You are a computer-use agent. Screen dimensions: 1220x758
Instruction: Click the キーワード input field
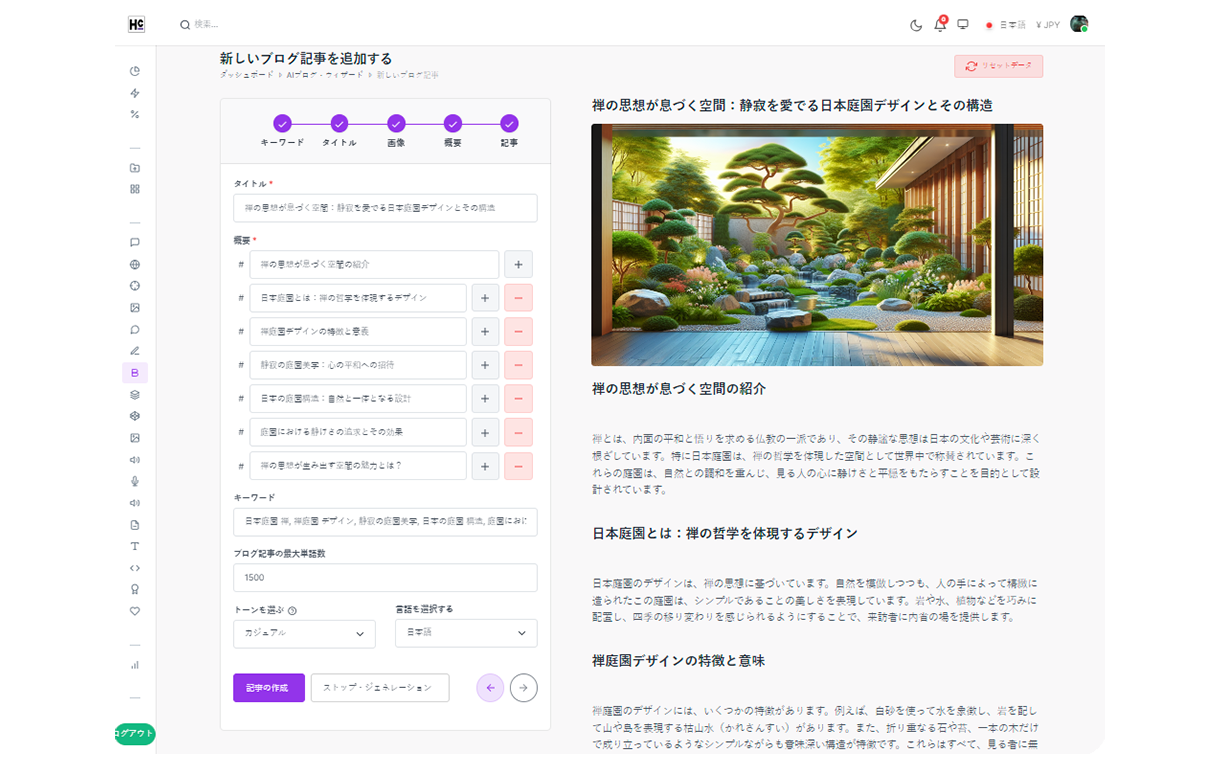pos(385,522)
